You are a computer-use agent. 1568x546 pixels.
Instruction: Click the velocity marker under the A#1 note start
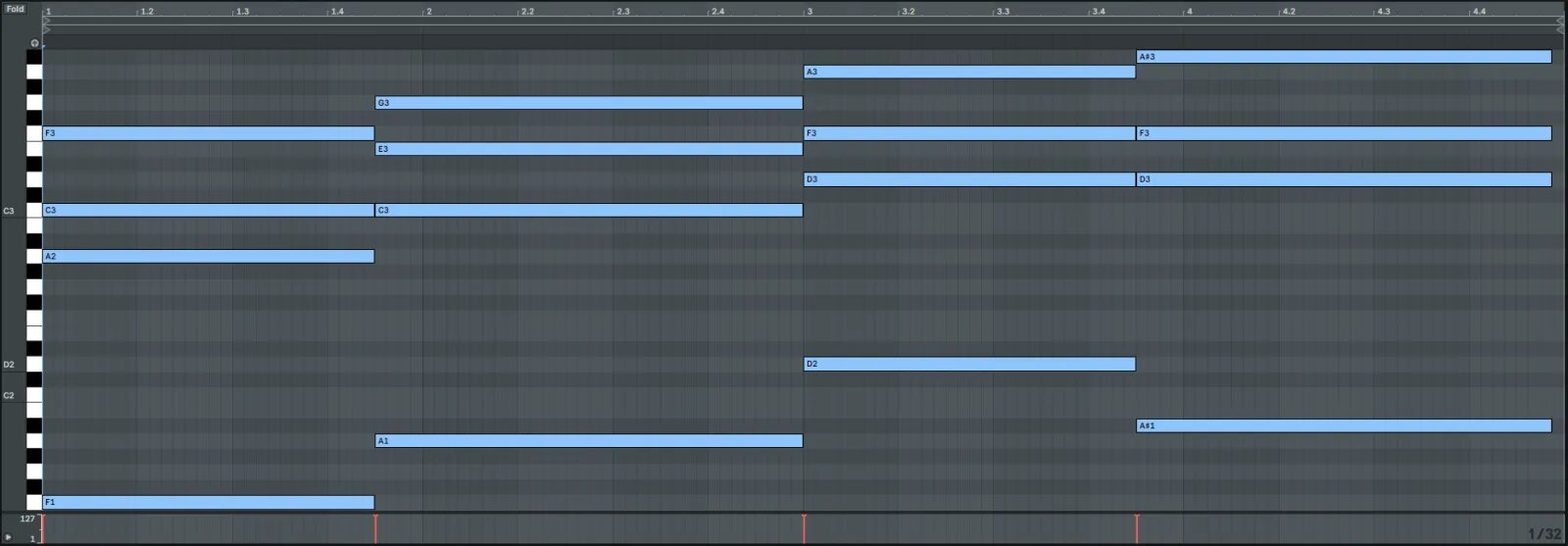tap(1137, 528)
